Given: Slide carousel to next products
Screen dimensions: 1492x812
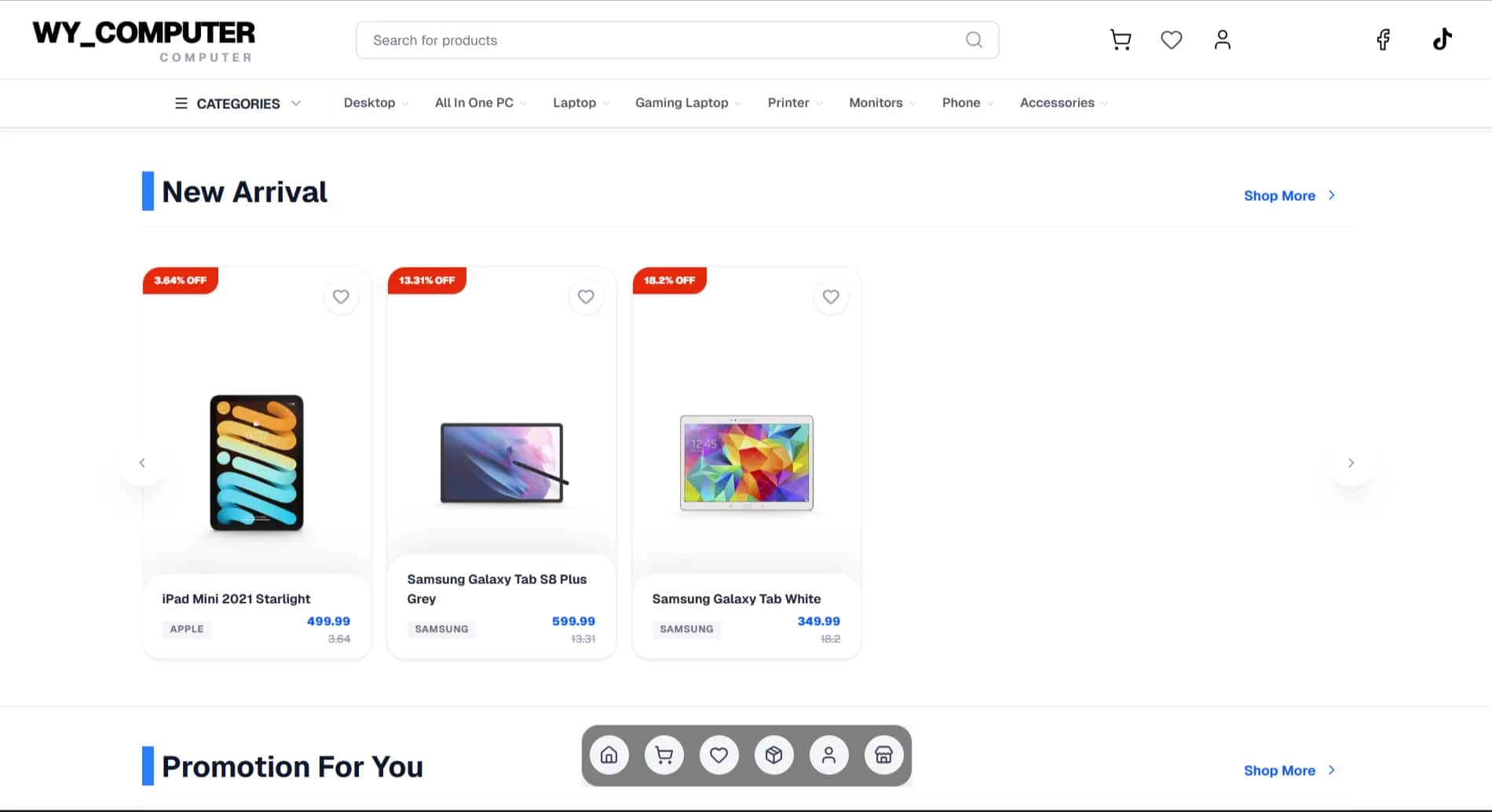Looking at the screenshot, I should pos(1351,463).
